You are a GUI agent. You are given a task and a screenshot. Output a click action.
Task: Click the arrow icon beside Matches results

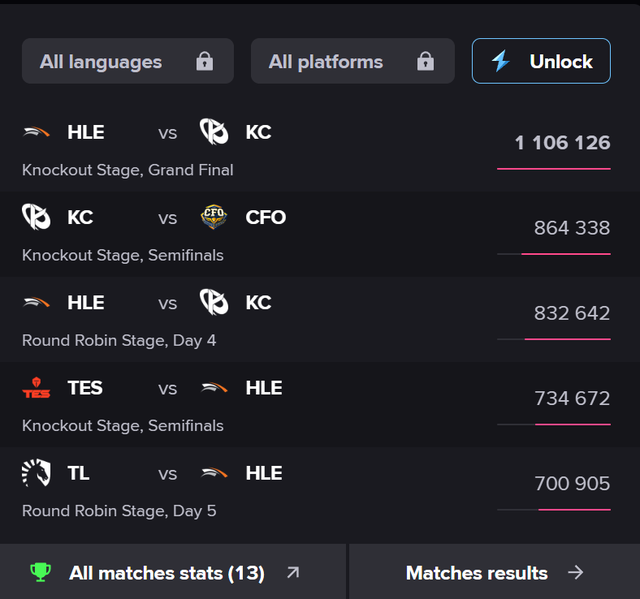point(575,573)
